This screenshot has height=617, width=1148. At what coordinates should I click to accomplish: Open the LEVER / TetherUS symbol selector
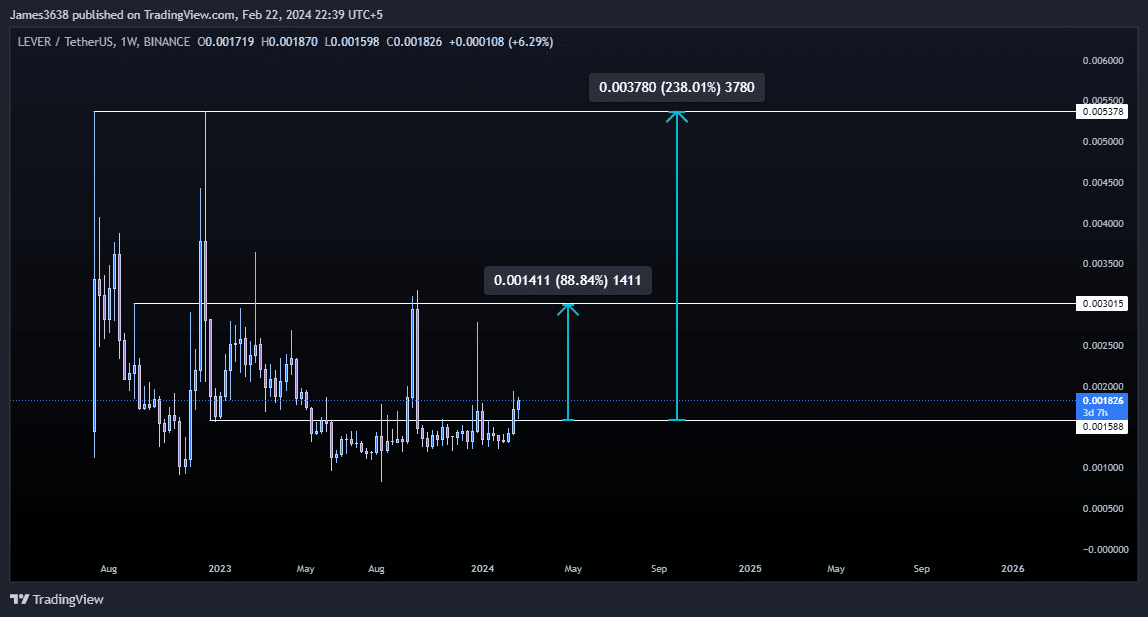67,42
